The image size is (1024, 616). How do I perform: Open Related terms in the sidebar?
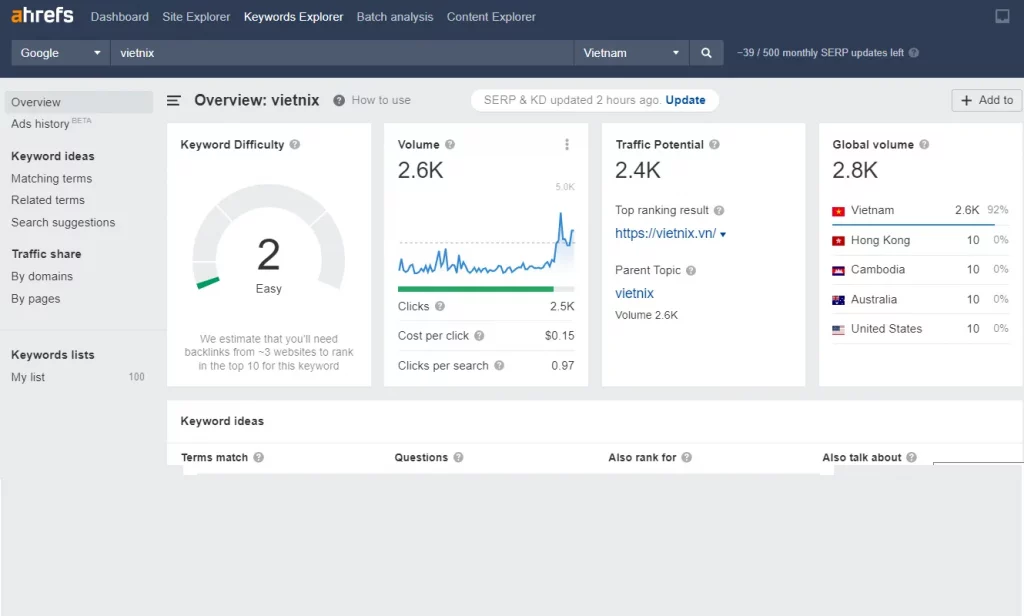pyautogui.click(x=48, y=200)
